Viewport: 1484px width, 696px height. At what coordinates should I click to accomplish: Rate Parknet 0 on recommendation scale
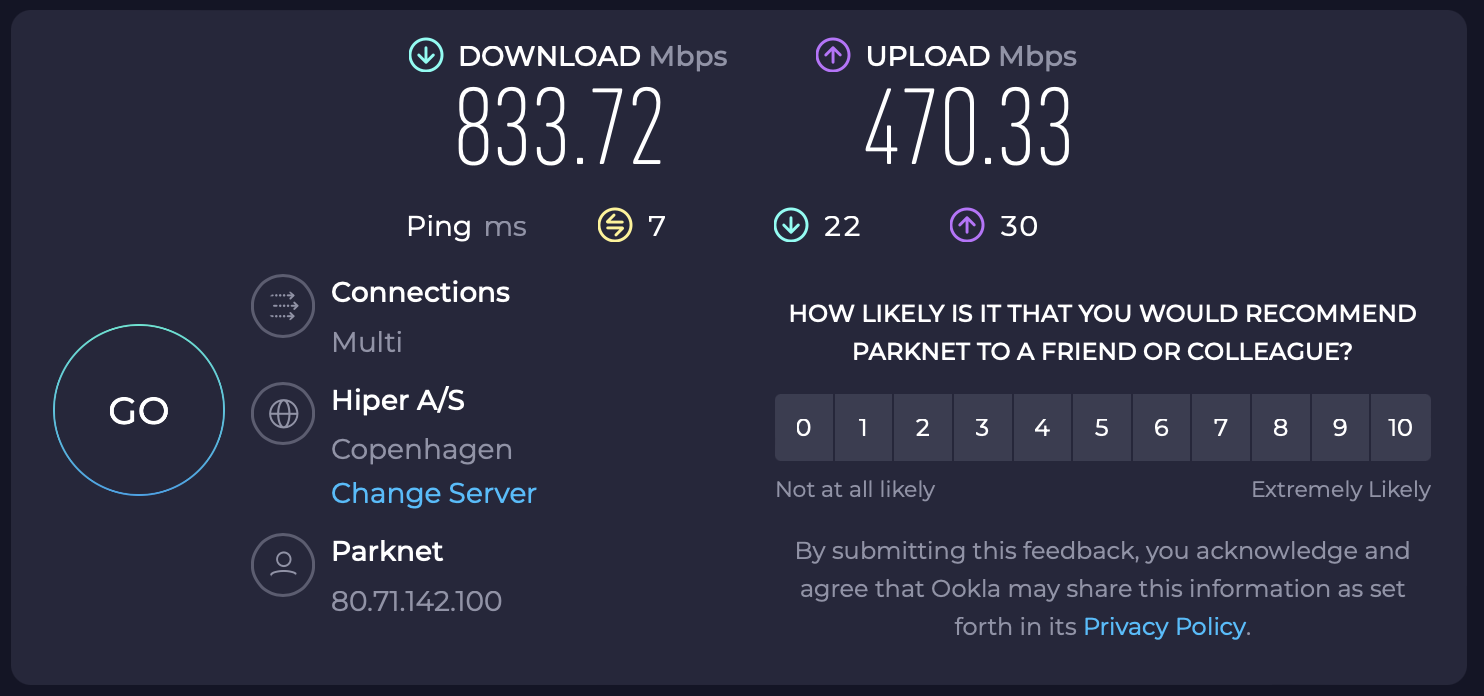804,428
